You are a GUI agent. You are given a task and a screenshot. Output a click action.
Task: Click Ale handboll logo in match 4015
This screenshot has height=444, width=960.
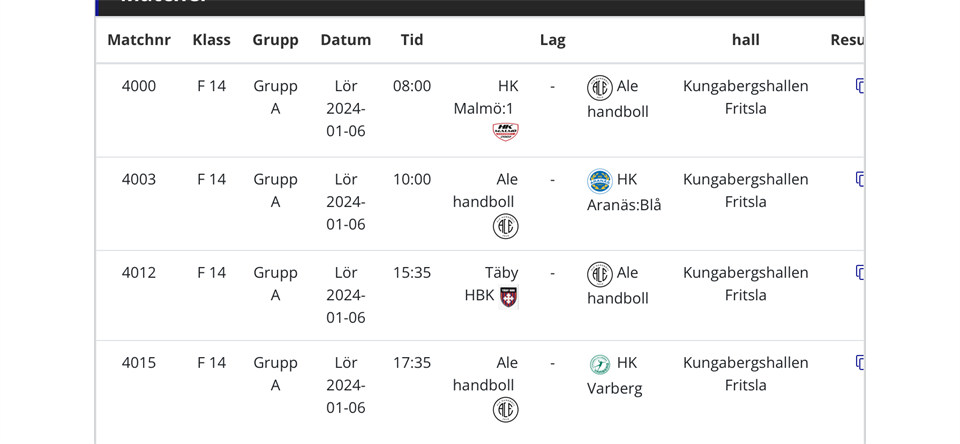pos(505,409)
